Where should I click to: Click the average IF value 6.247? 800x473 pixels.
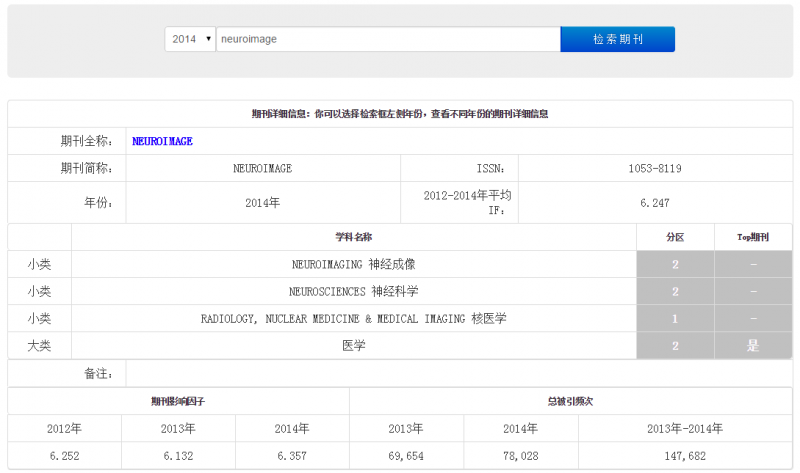pyautogui.click(x=655, y=203)
